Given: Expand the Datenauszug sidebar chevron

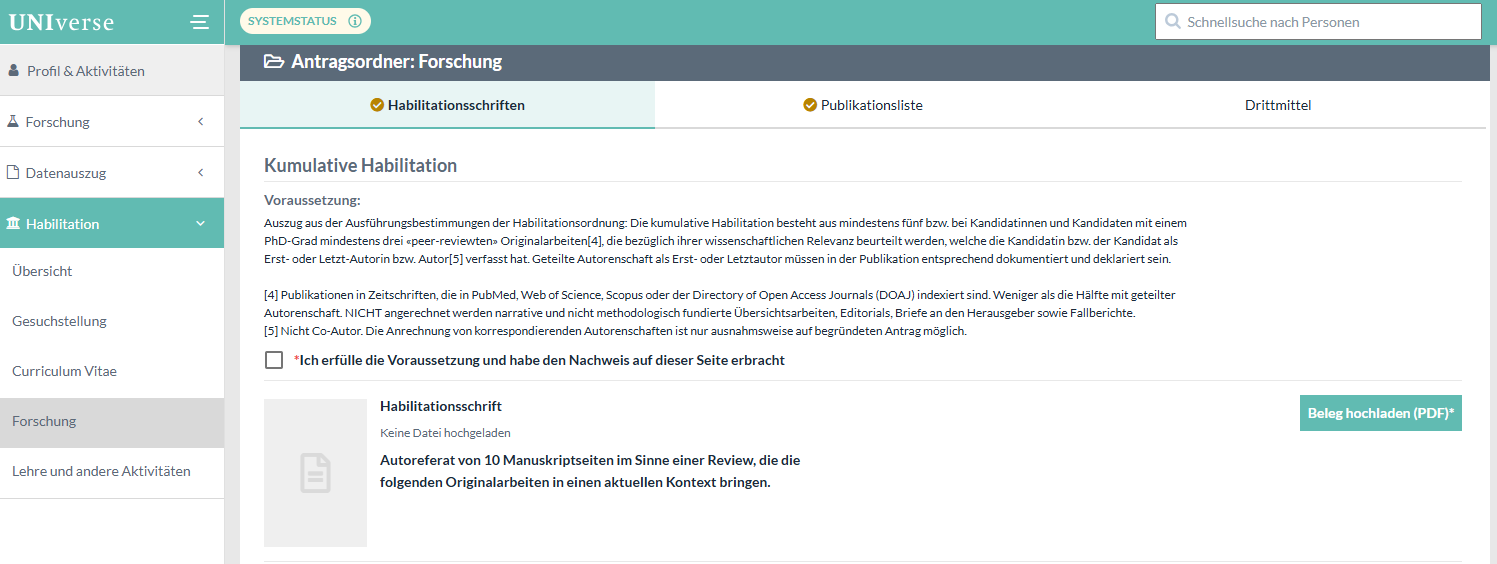Looking at the screenshot, I should click(200, 173).
